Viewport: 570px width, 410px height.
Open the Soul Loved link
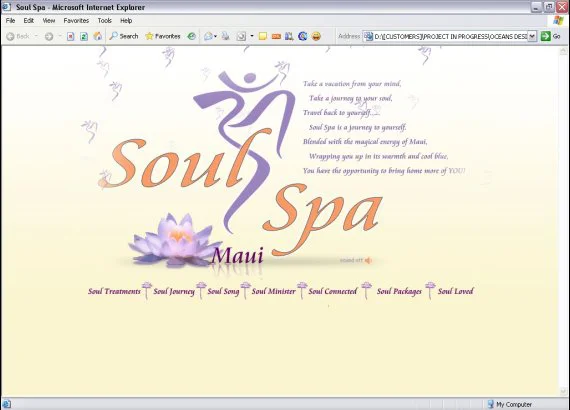pos(455,291)
